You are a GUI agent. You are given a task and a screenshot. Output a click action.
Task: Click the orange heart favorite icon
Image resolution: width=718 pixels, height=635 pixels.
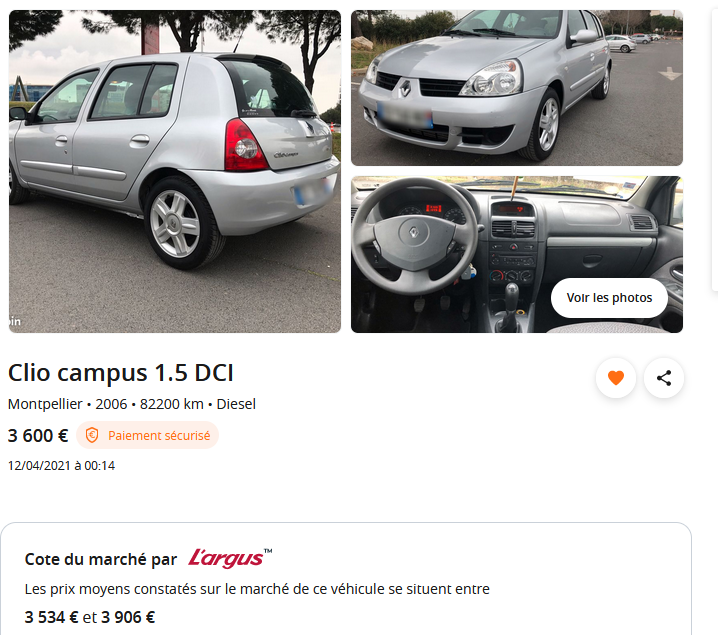click(x=615, y=378)
